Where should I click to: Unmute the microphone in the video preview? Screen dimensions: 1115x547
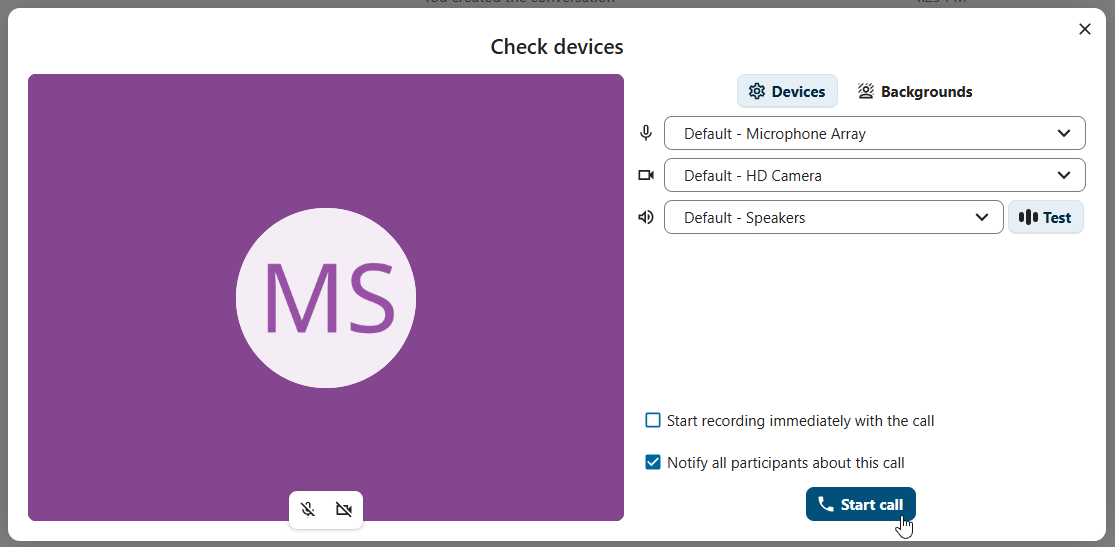coord(308,510)
